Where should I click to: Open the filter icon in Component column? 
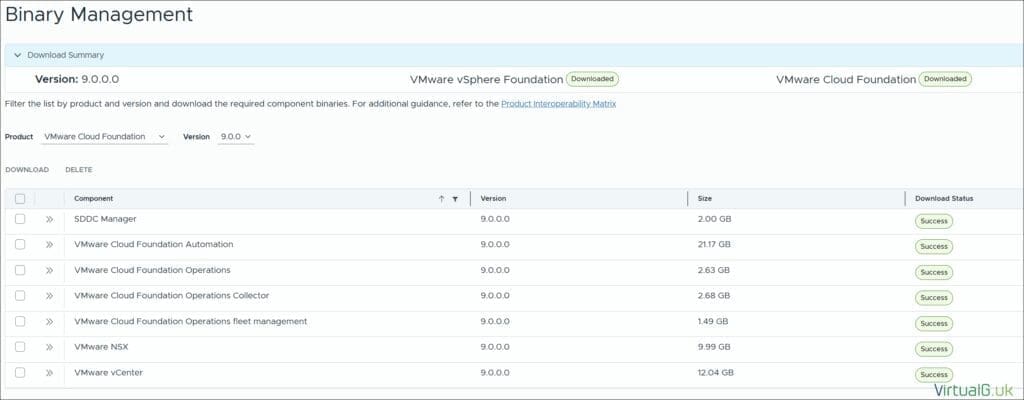455,199
